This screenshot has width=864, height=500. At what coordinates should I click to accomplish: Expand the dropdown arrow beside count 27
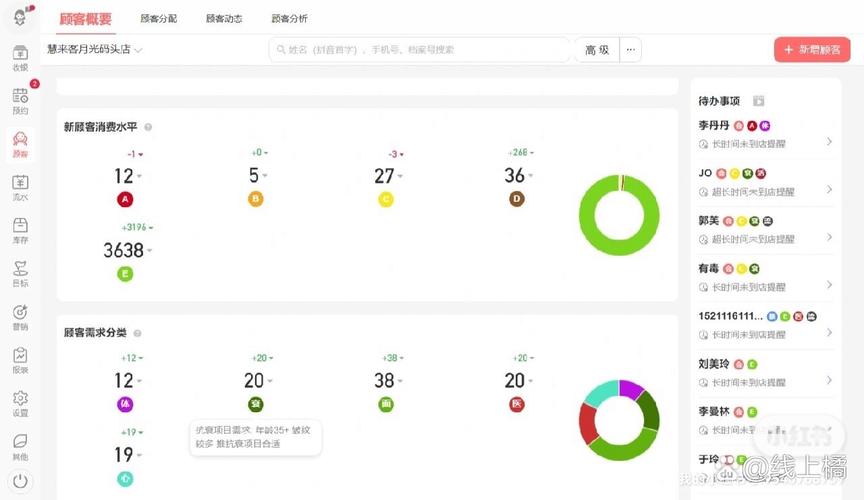(x=400, y=176)
